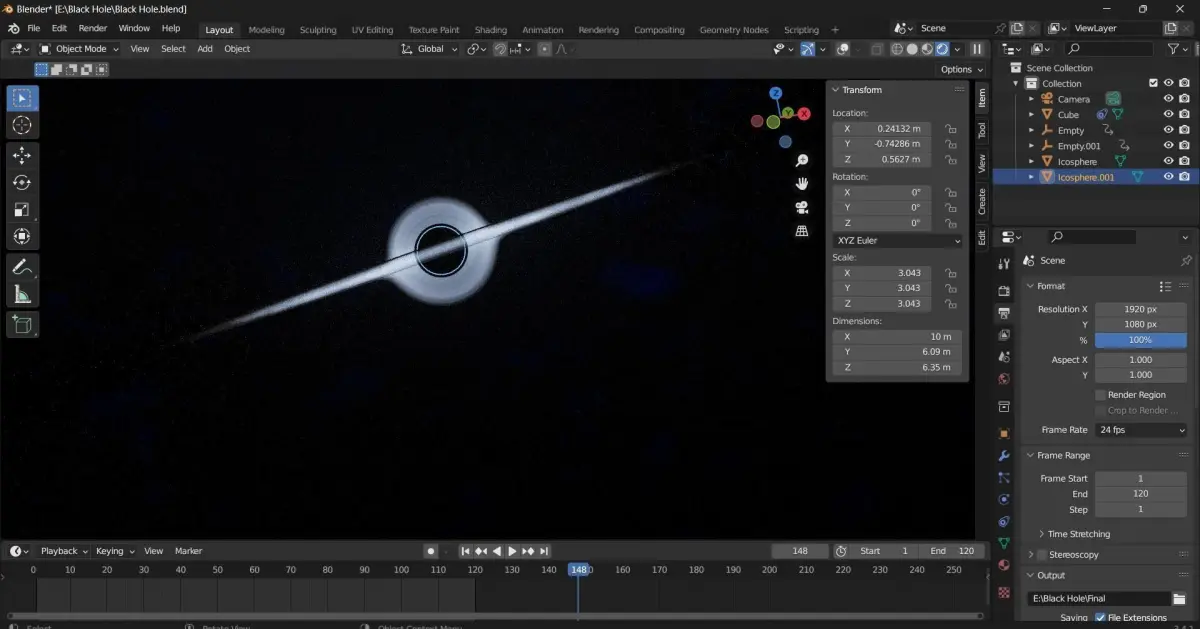
Task: Activate the Rotate tool
Action: 22,182
